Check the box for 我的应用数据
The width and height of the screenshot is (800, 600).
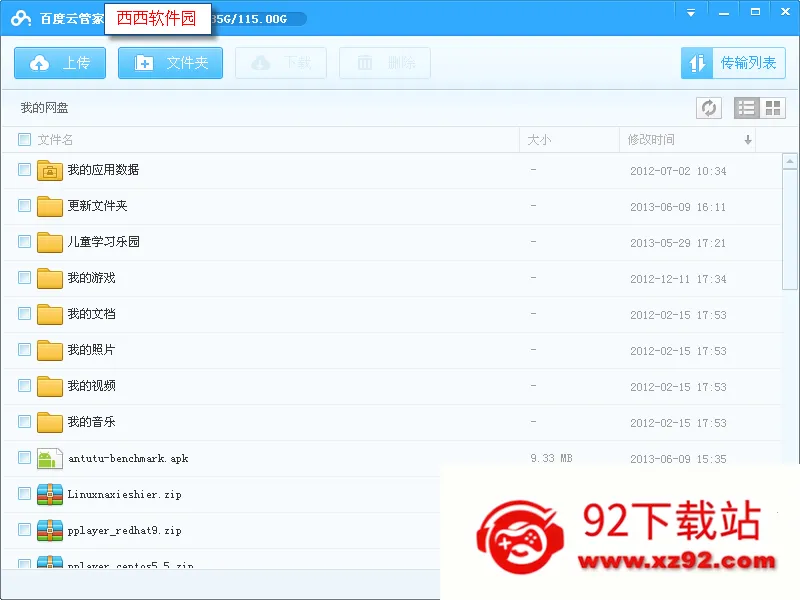point(24,169)
